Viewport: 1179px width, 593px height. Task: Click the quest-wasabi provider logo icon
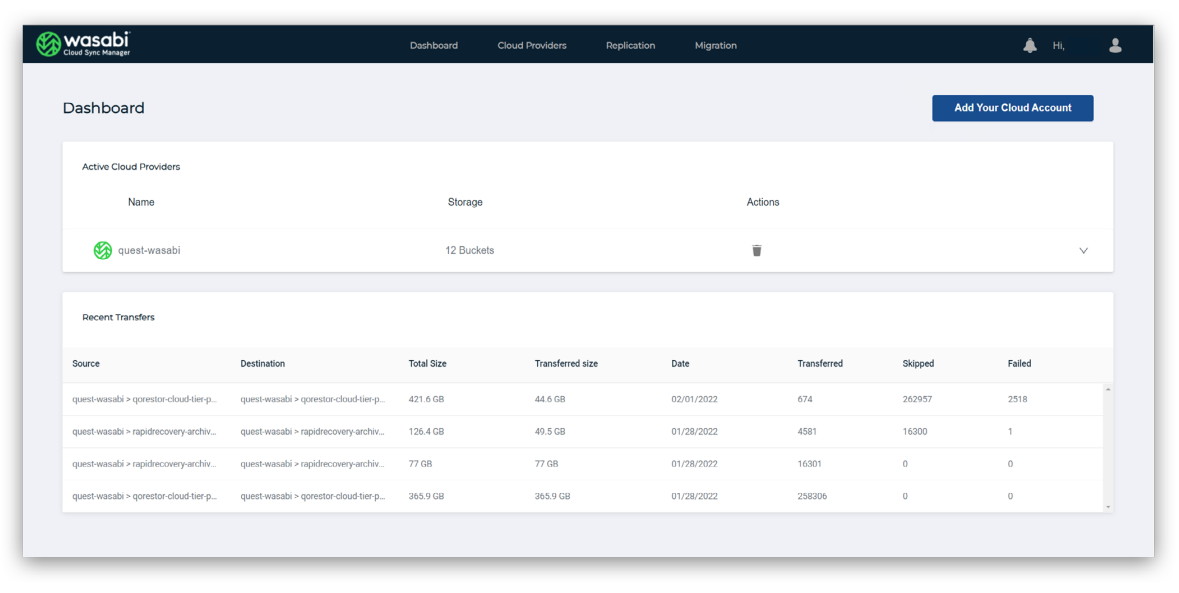click(102, 250)
